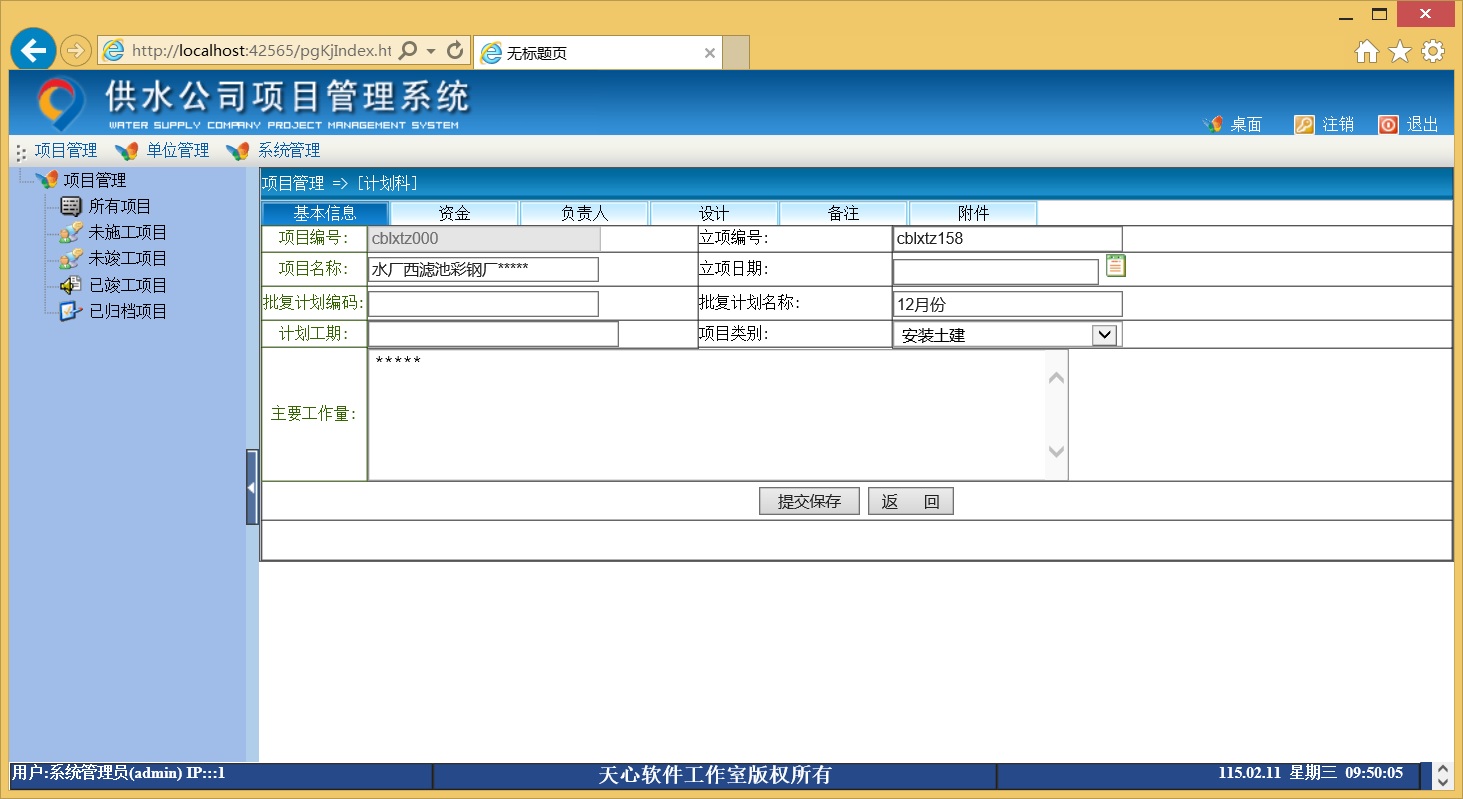The height and width of the screenshot is (799, 1463).
Task: Click the 批复计划编码 input field
Action: pyautogui.click(x=483, y=304)
